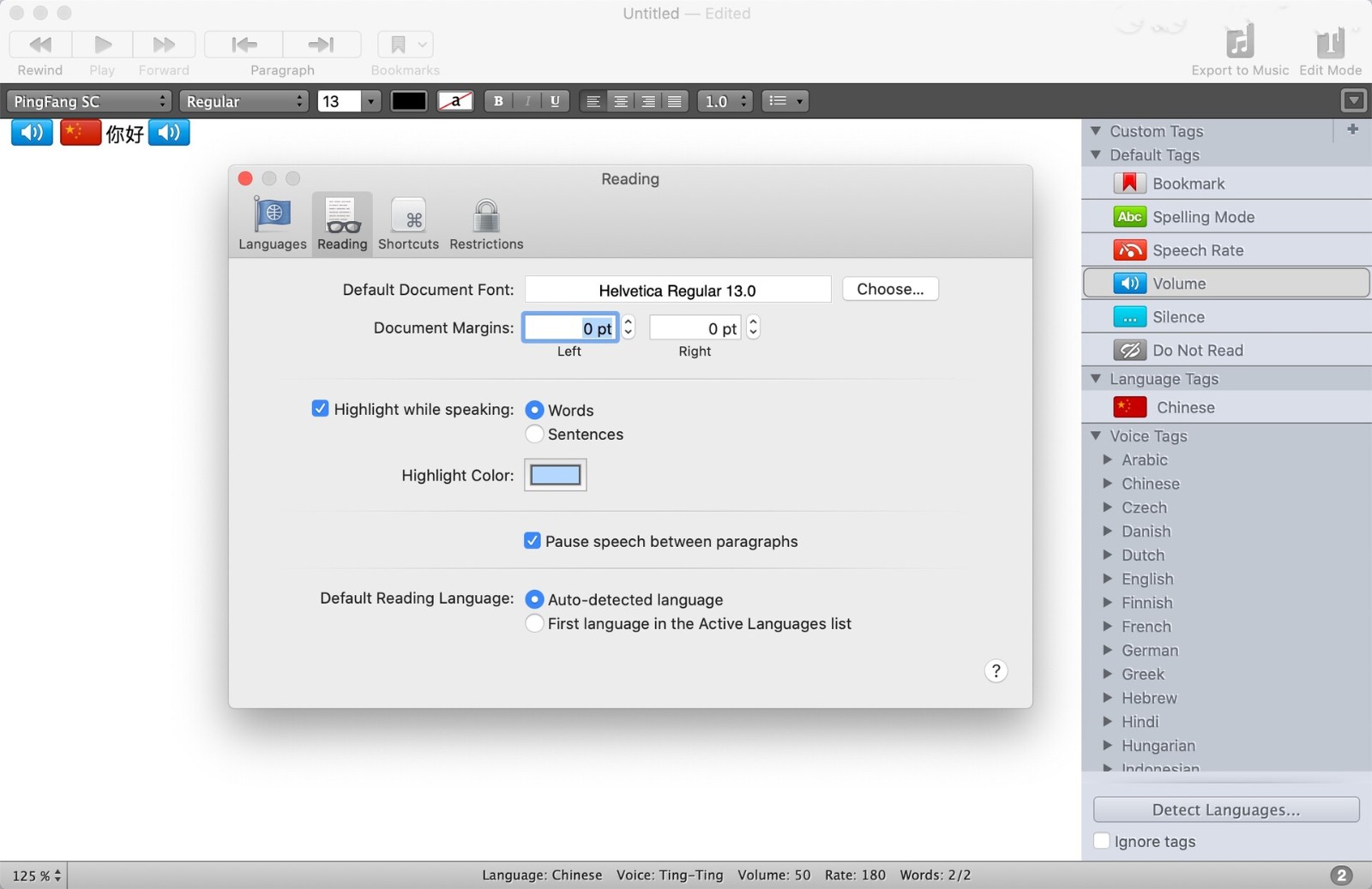Expand the French voice tags
This screenshot has width=1372, height=889.
tap(1107, 627)
